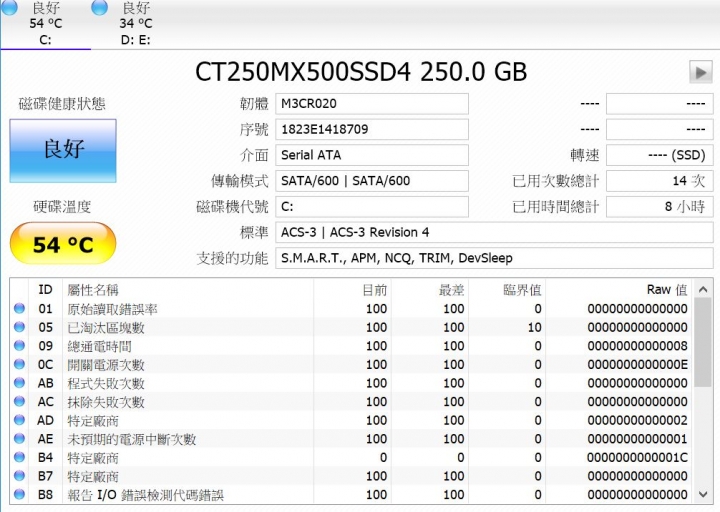
Task: Click the power-on hours field 8 小時
Action: click(x=659, y=207)
